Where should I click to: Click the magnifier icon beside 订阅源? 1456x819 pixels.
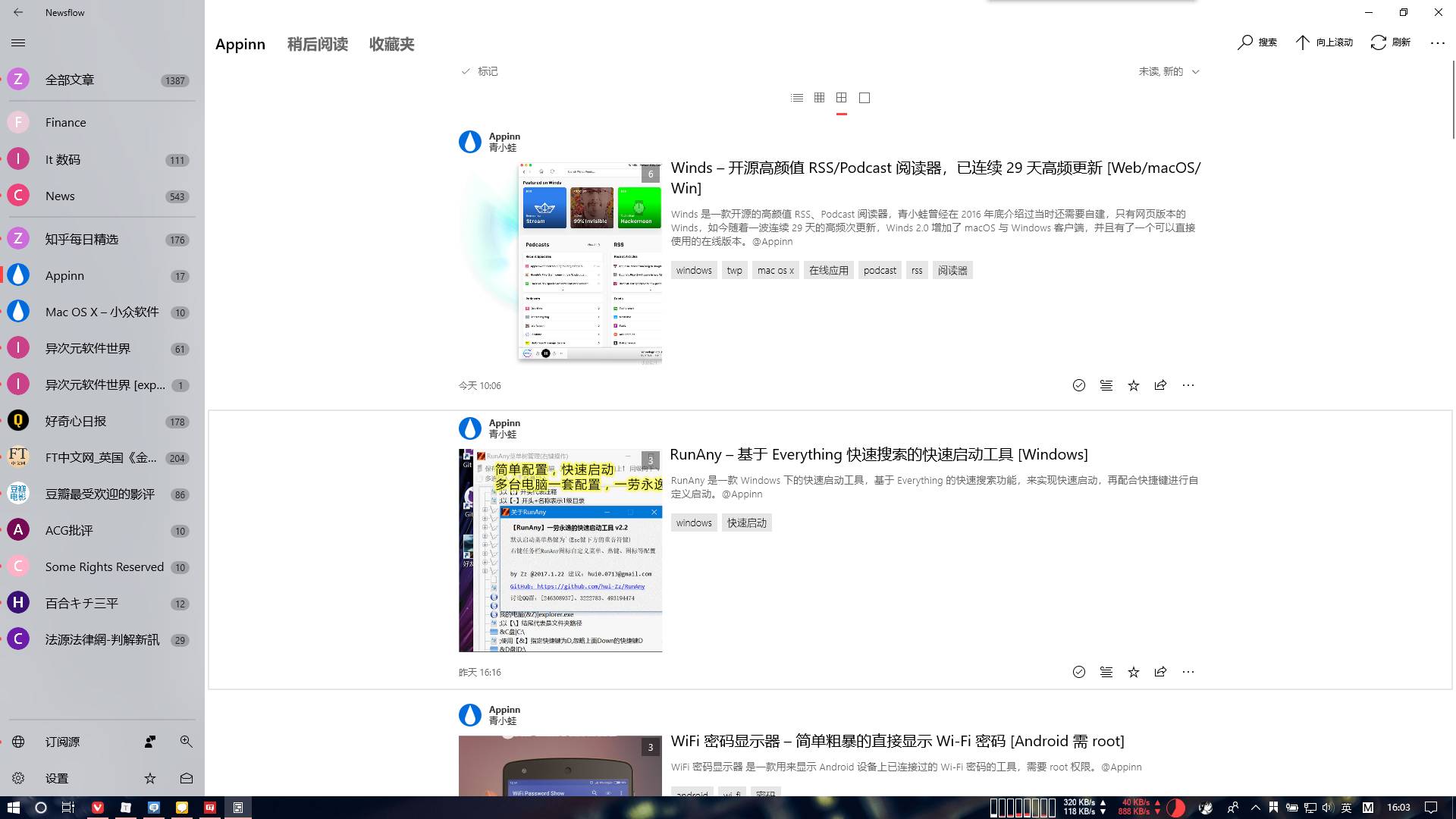(x=186, y=742)
